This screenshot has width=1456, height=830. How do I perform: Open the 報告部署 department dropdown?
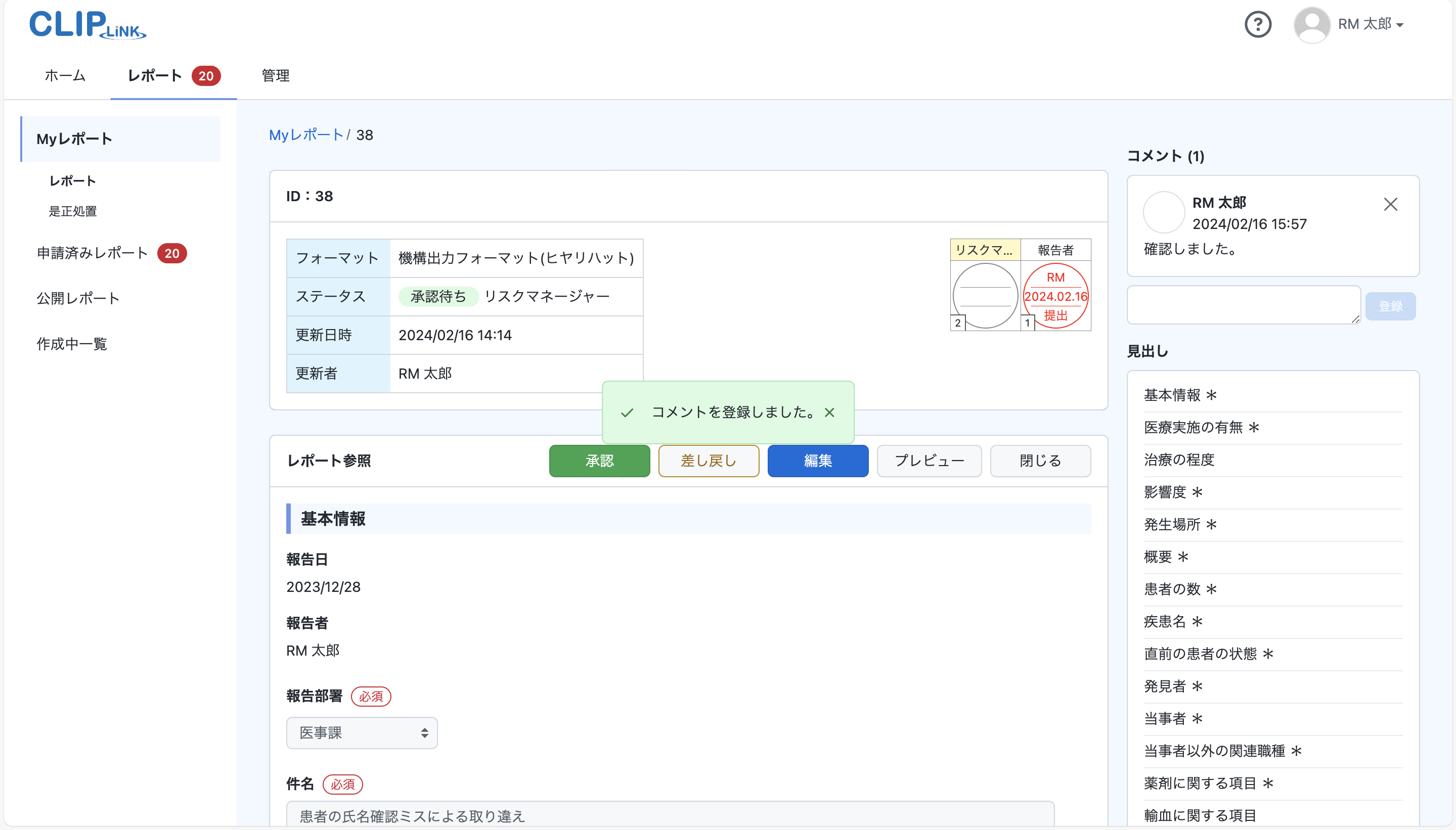point(361,732)
